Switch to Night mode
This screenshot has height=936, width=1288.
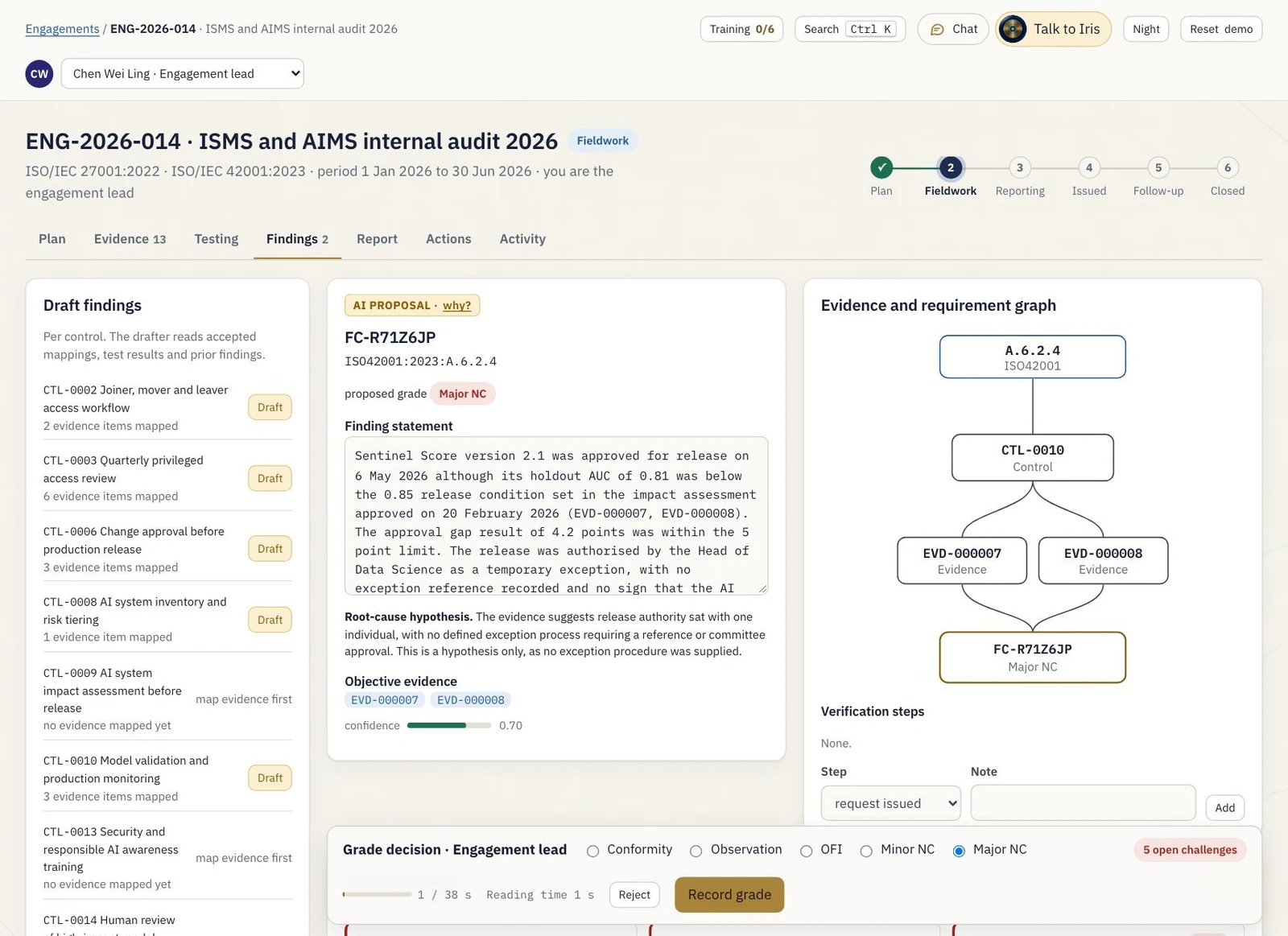[x=1146, y=29]
